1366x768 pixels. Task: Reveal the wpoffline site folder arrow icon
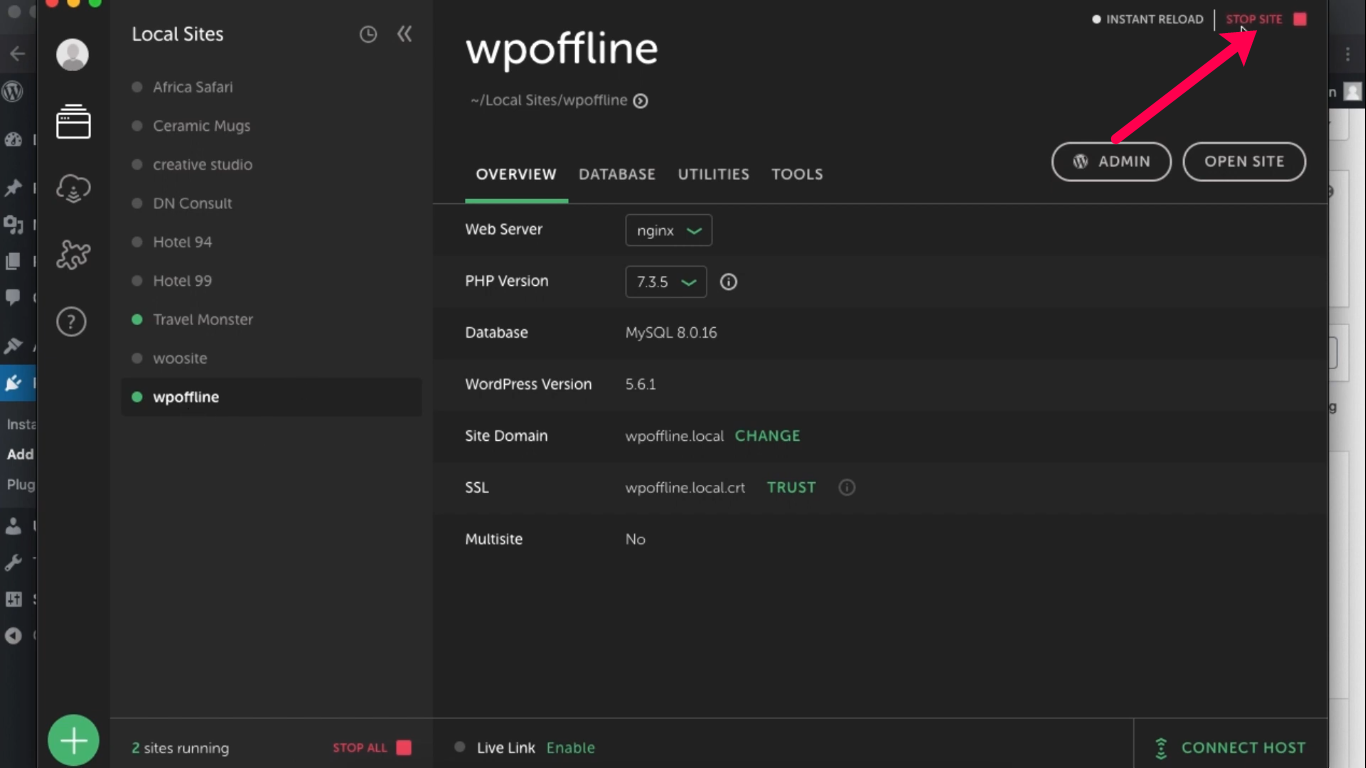pos(641,101)
